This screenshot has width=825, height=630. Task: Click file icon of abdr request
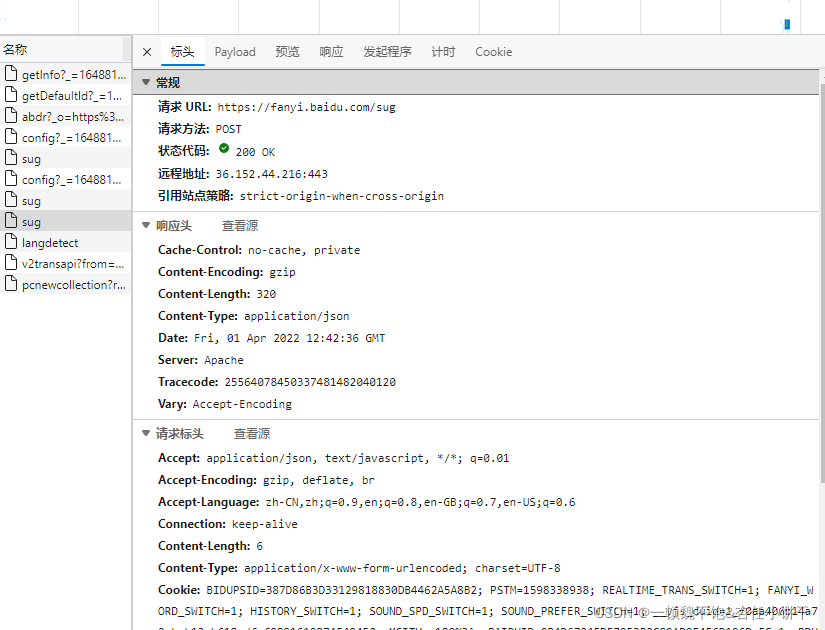click(x=11, y=115)
